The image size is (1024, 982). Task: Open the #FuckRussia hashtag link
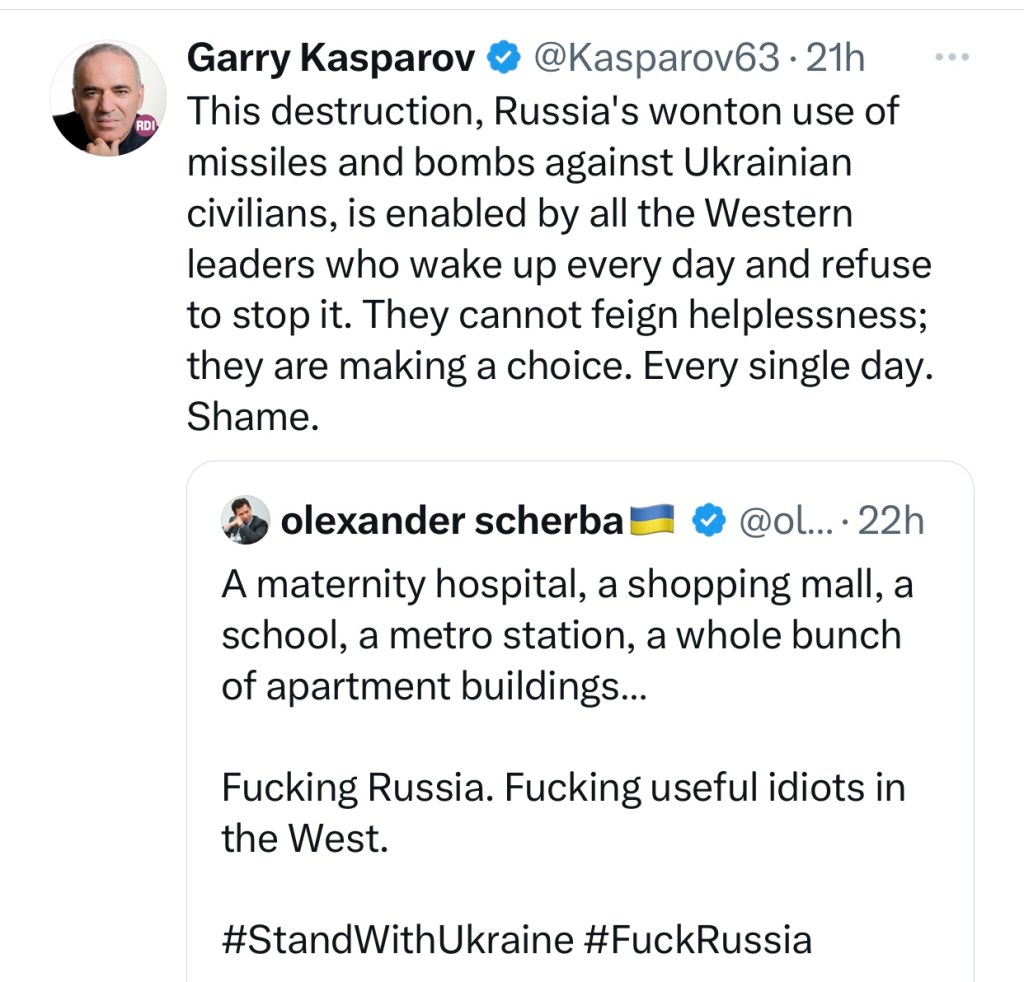pyautogui.click(x=697, y=940)
